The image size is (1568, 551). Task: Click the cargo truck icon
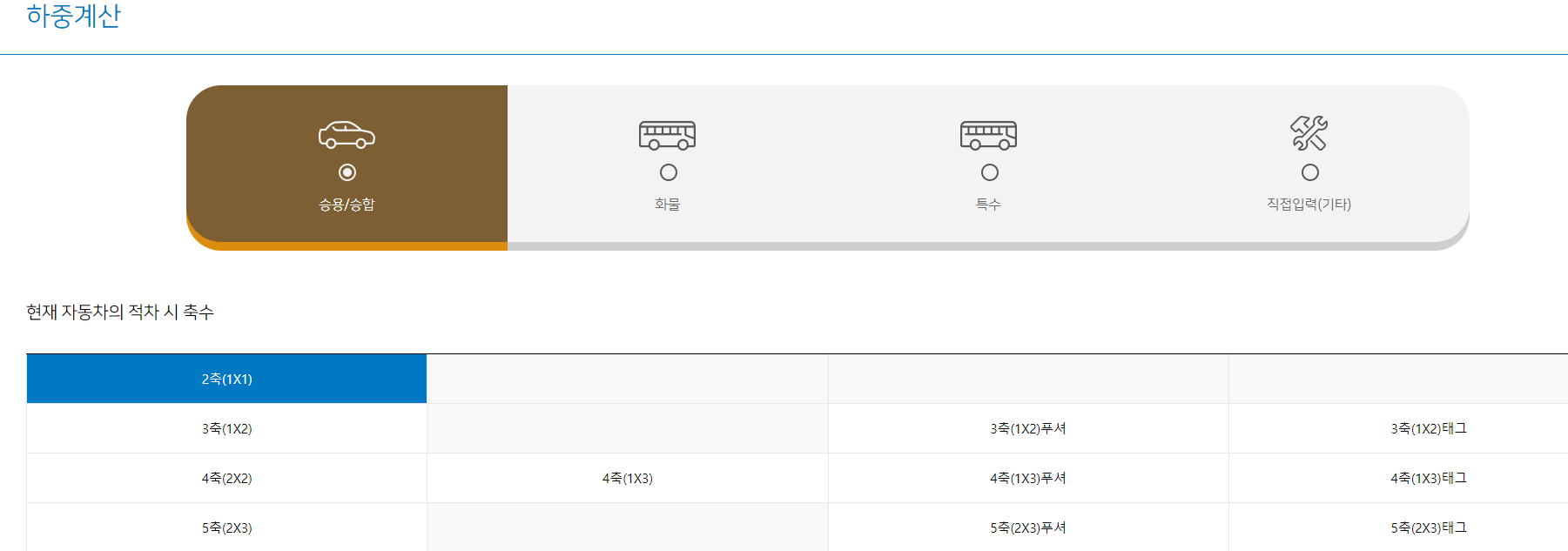pyautogui.click(x=667, y=135)
